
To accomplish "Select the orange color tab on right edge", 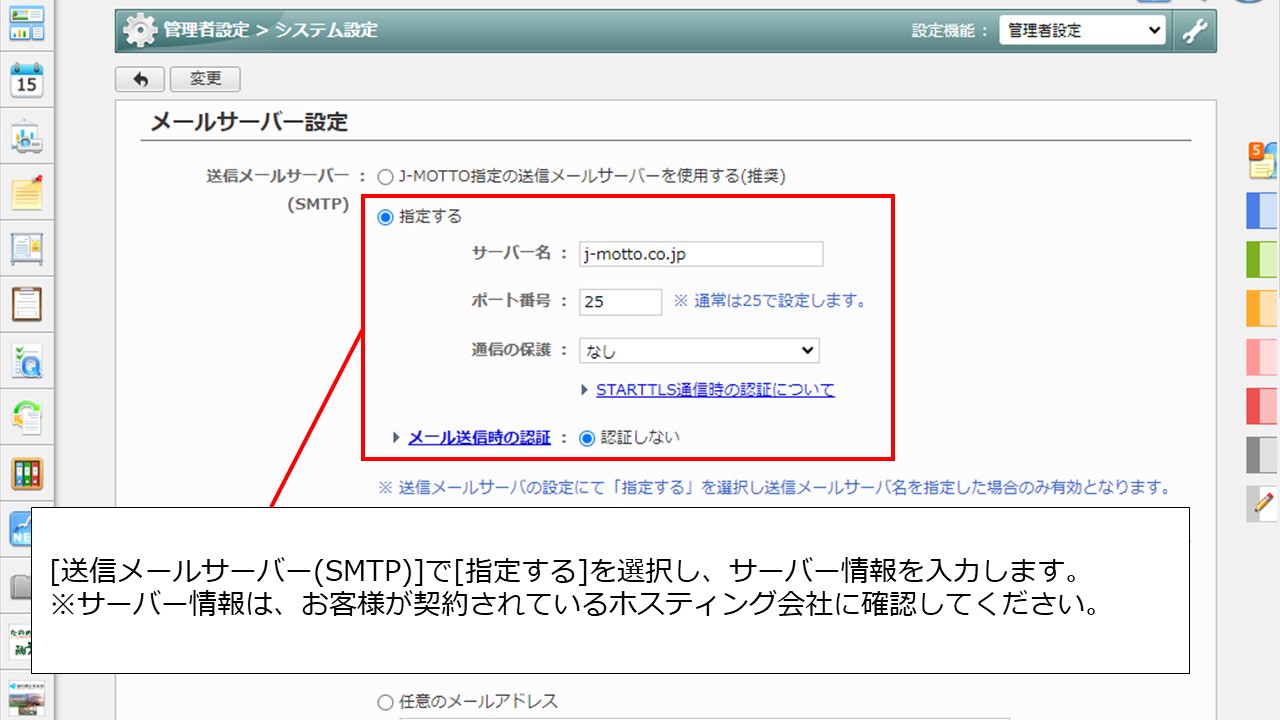I will pyautogui.click(x=1262, y=308).
